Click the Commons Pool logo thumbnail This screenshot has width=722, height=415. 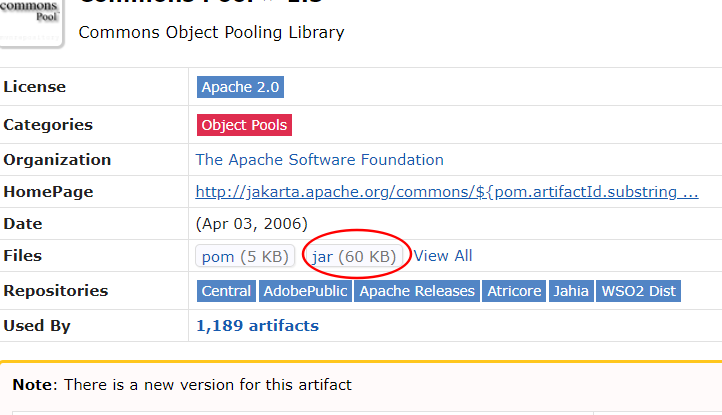click(x=30, y=22)
